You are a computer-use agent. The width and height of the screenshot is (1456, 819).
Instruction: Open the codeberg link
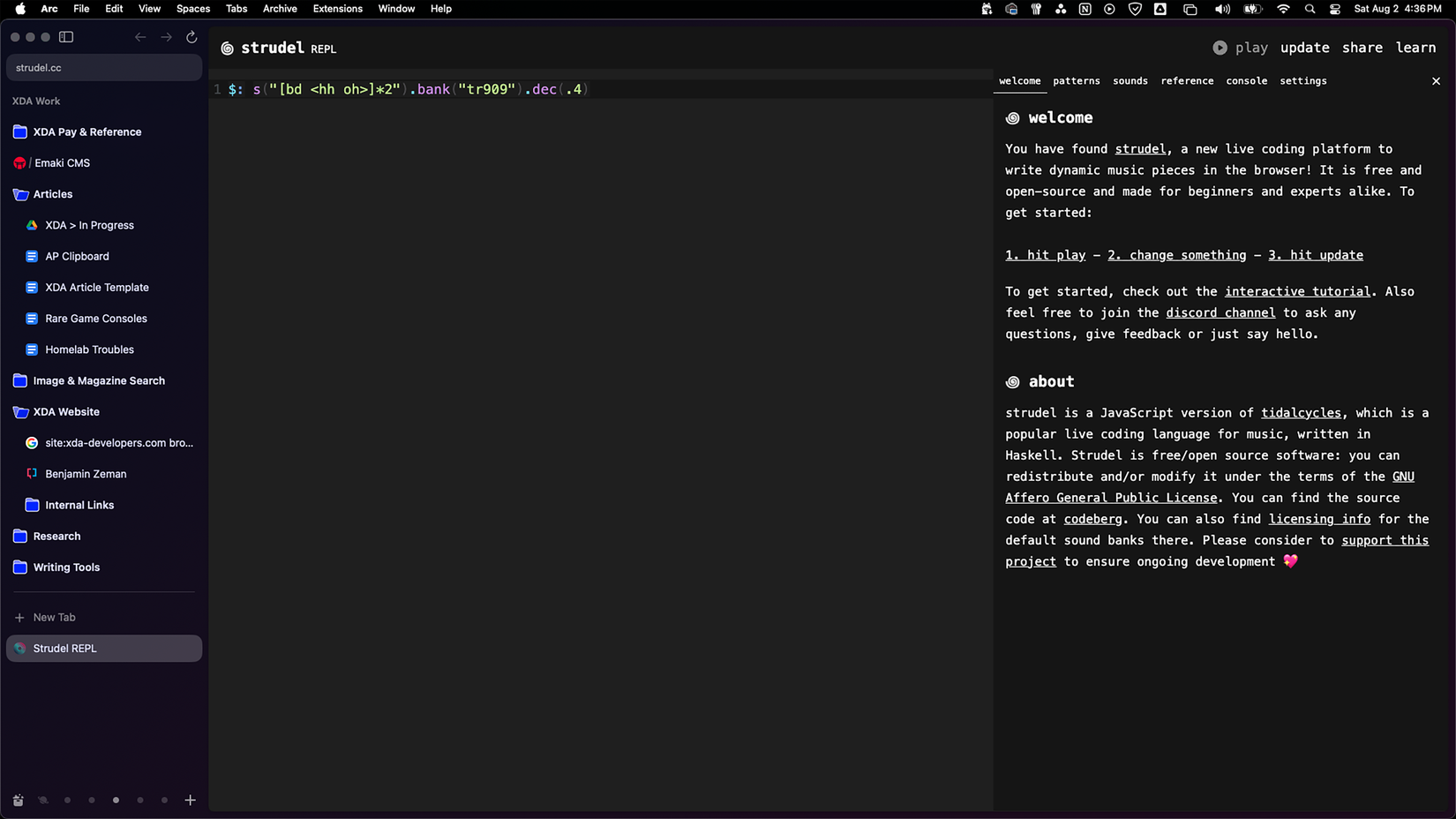(x=1092, y=519)
